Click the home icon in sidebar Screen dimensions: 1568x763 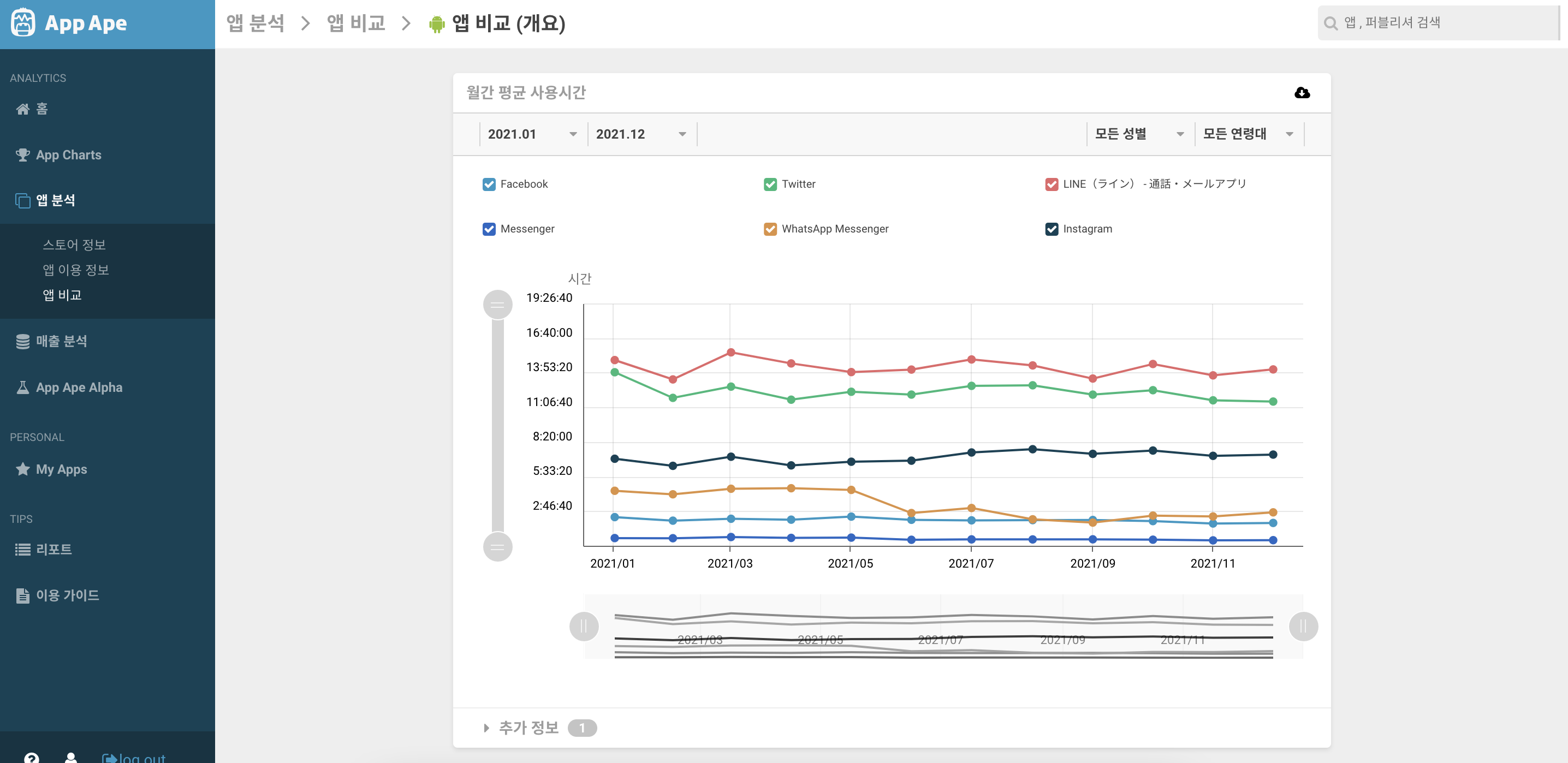pos(22,109)
